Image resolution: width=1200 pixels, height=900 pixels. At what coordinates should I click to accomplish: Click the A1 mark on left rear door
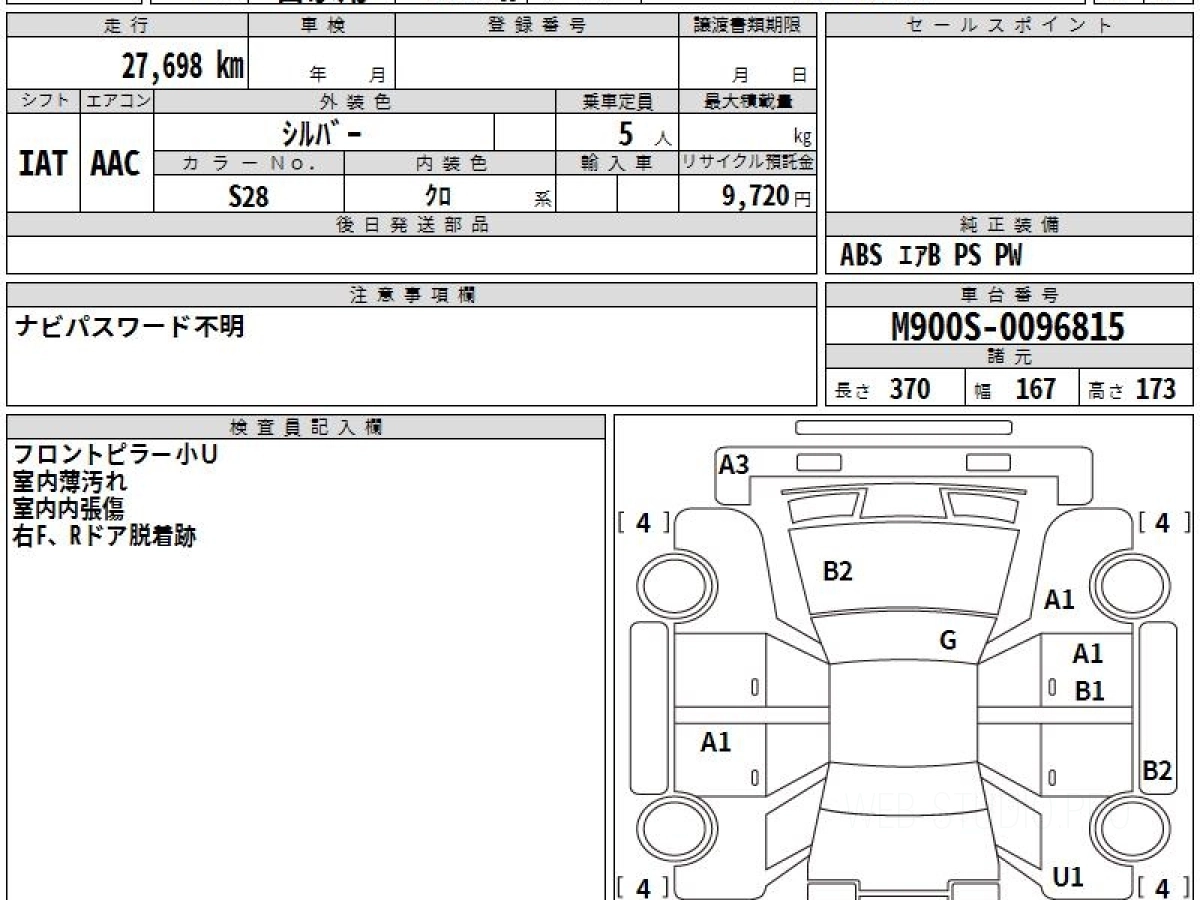point(715,742)
